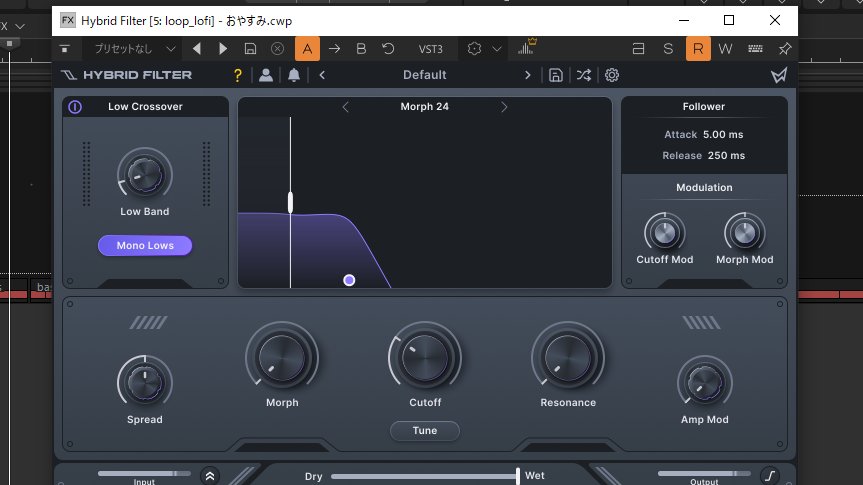This screenshot has height=485, width=863.
Task: Open the preset name dropdown
Action: [134, 49]
